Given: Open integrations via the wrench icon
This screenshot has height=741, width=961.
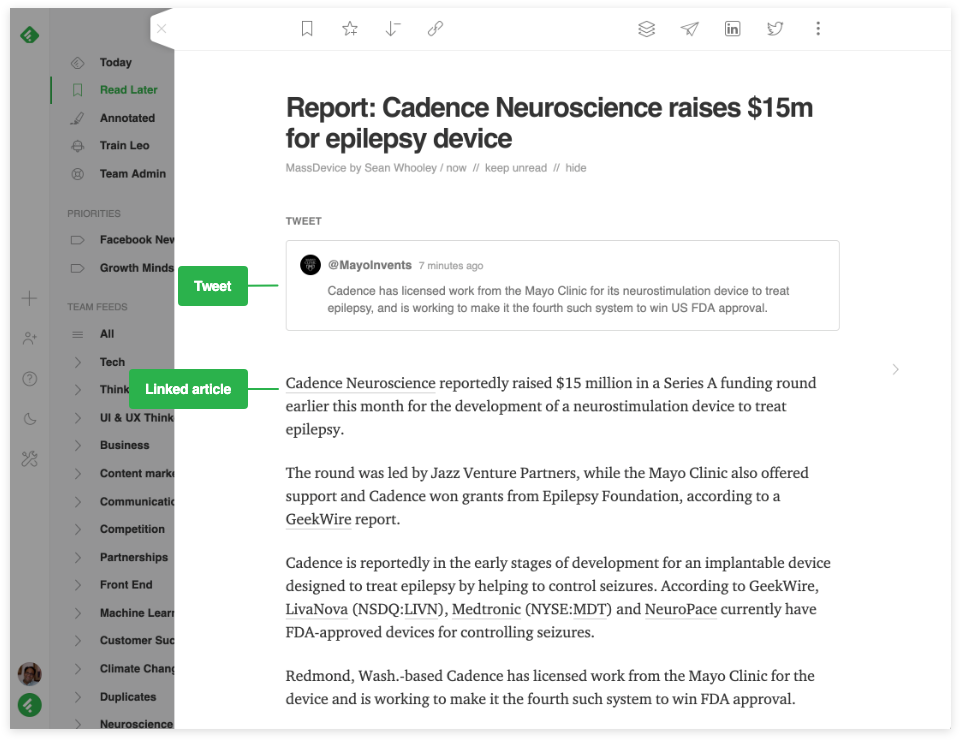Looking at the screenshot, I should [x=29, y=458].
